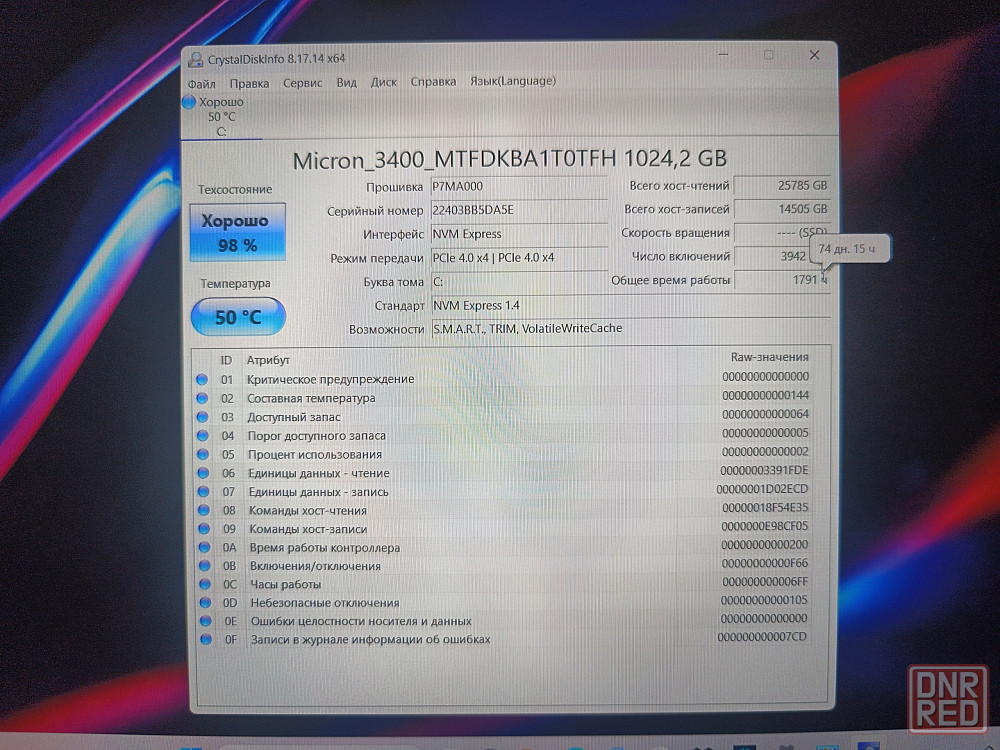The width and height of the screenshot is (1000, 750).
Task: Click status dot for 08 Команды хост-чтения
Action: pyautogui.click(x=204, y=510)
